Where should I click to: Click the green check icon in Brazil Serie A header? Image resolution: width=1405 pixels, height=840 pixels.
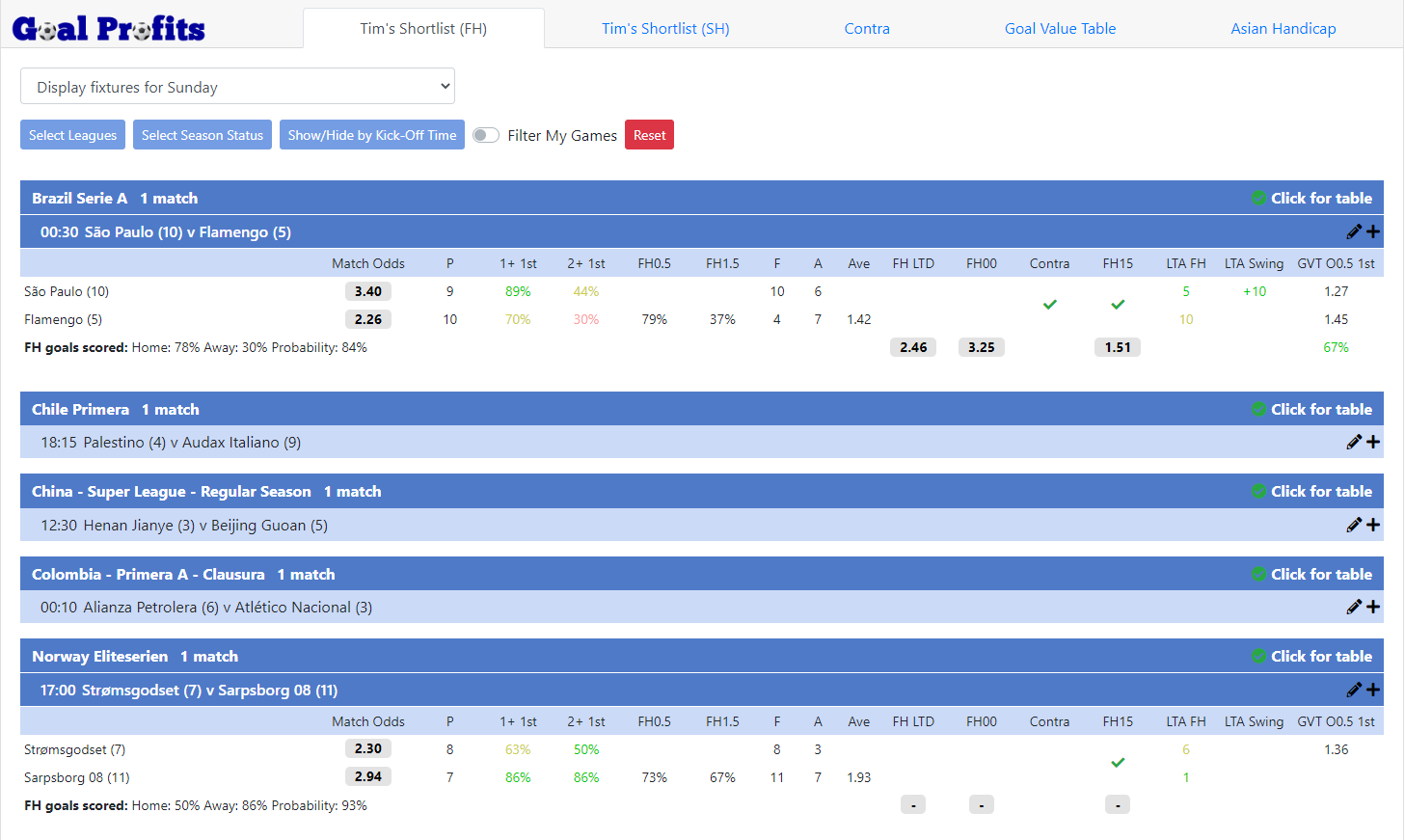1258,198
